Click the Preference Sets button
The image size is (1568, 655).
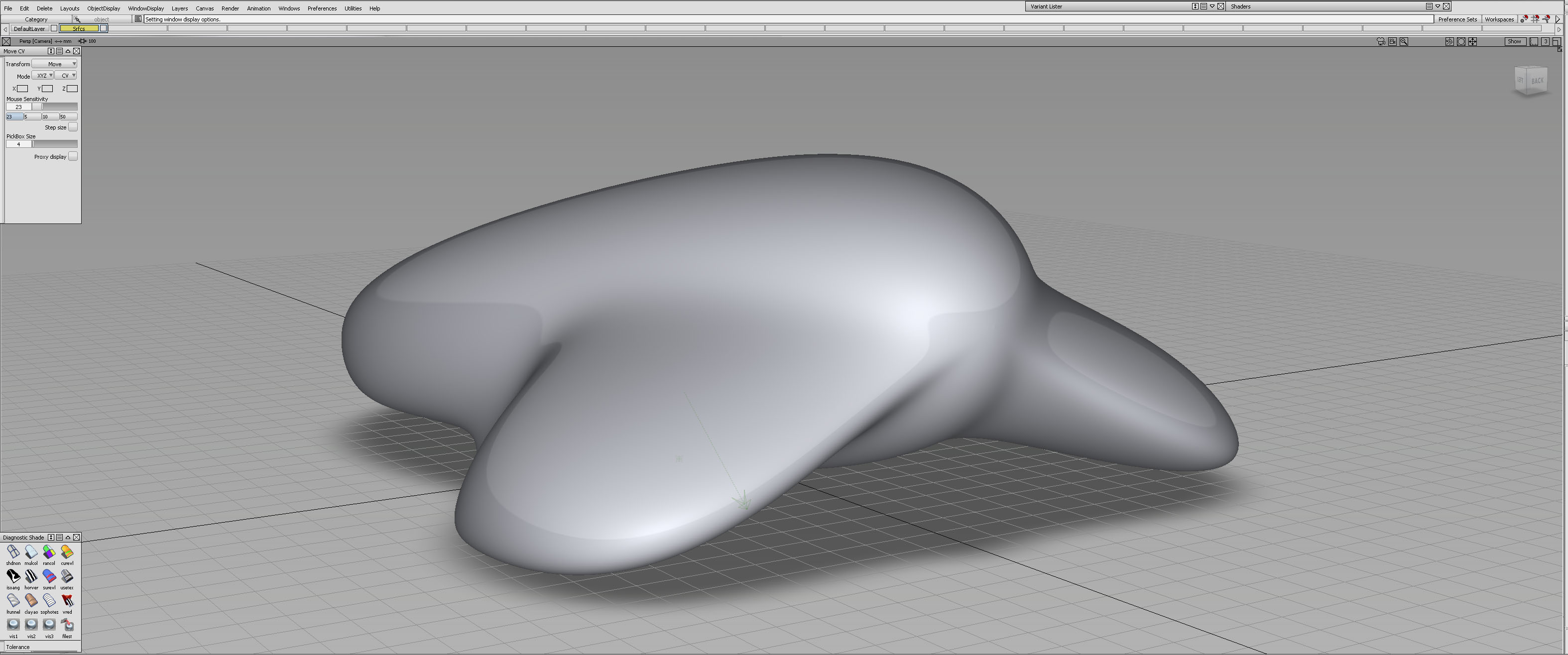pos(1457,19)
